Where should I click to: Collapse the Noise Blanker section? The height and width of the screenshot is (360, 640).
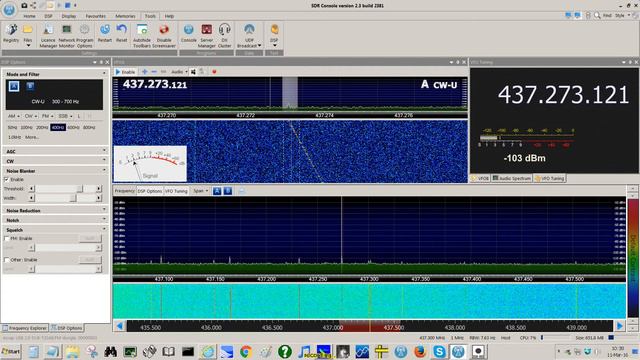tap(56, 171)
